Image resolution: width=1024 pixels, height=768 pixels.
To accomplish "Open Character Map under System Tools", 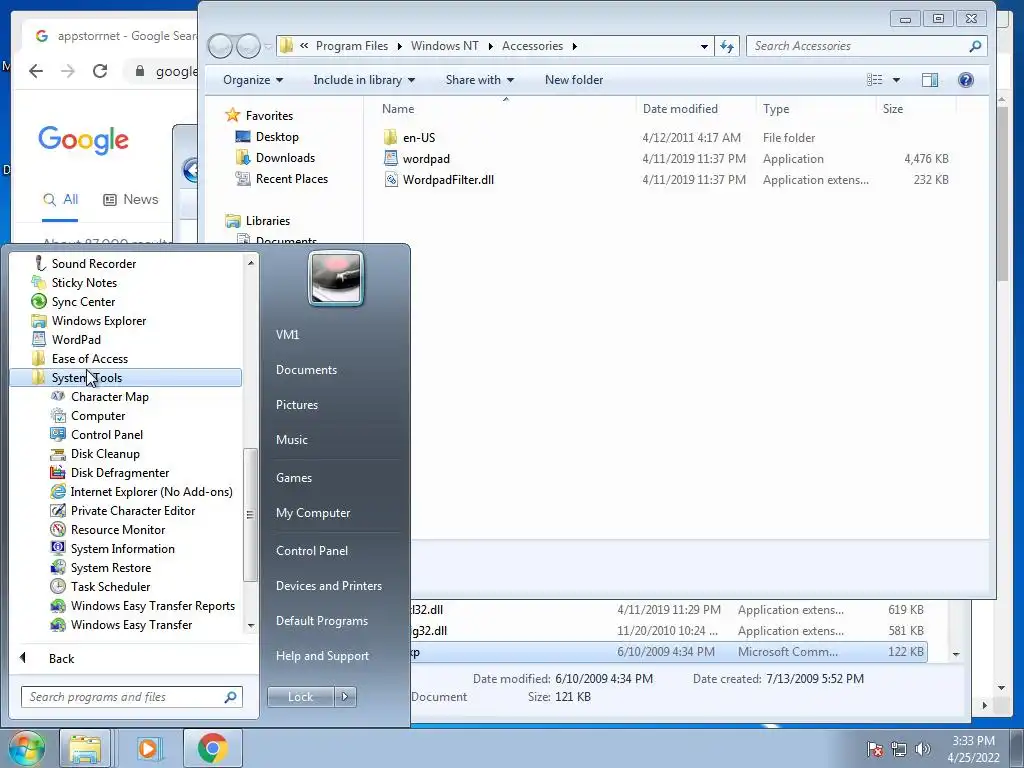I will (x=109, y=396).
